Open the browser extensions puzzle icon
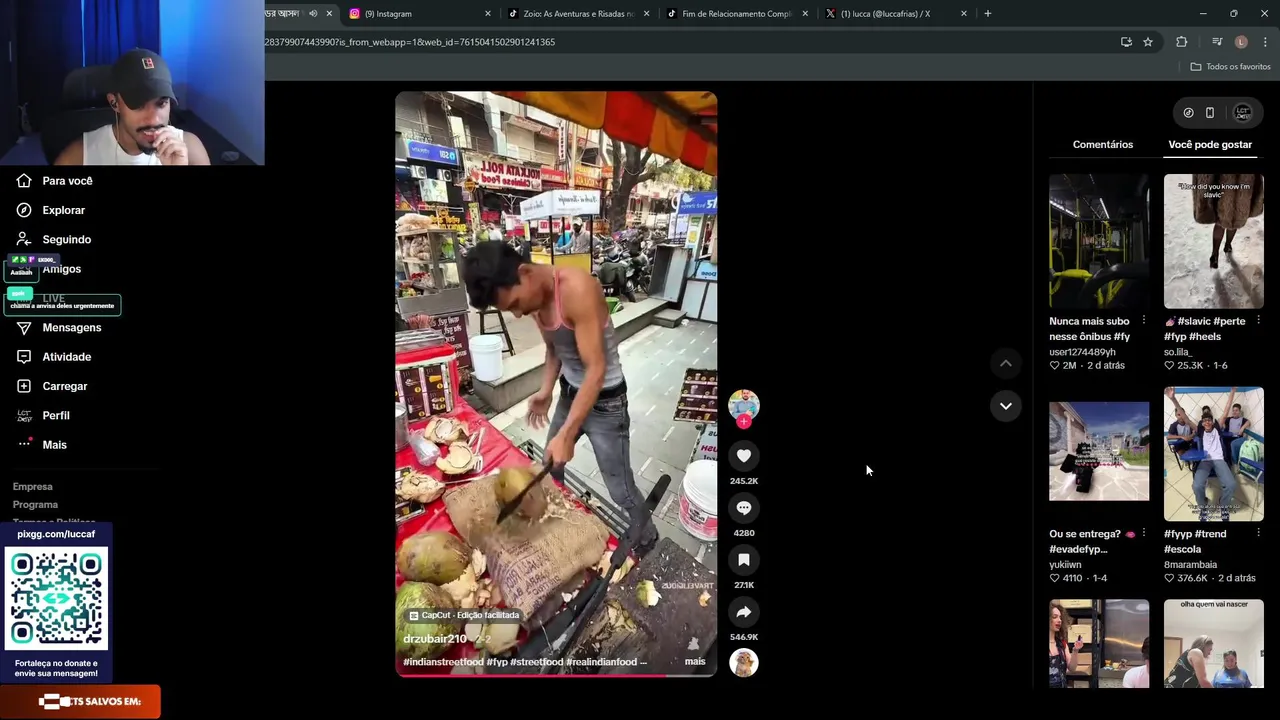 pyautogui.click(x=1182, y=42)
